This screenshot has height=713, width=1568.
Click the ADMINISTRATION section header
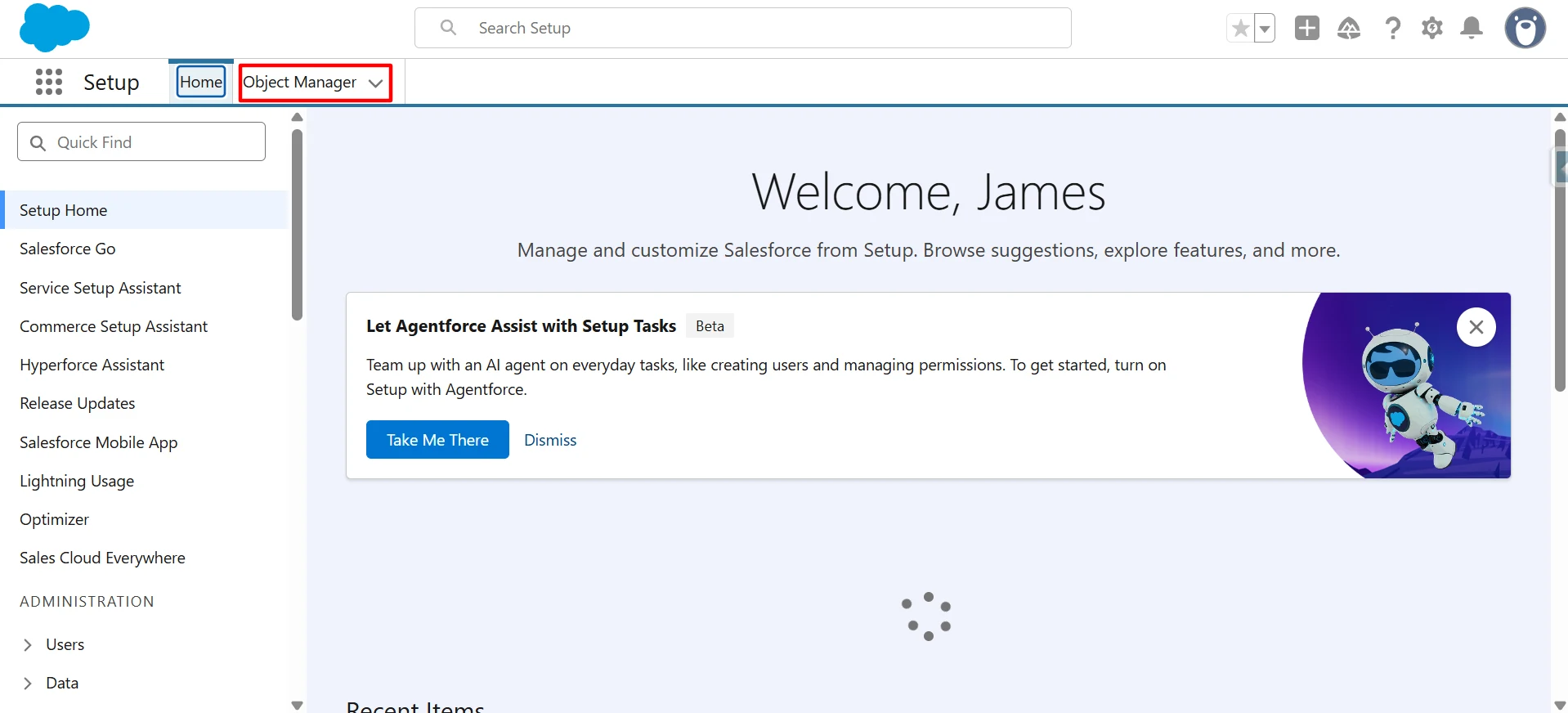click(x=87, y=601)
